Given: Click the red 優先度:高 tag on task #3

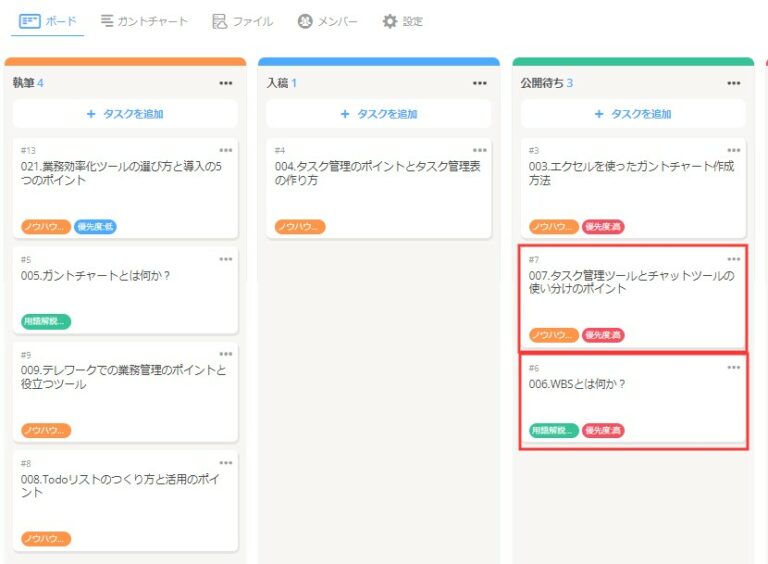Looking at the screenshot, I should click(603, 227).
